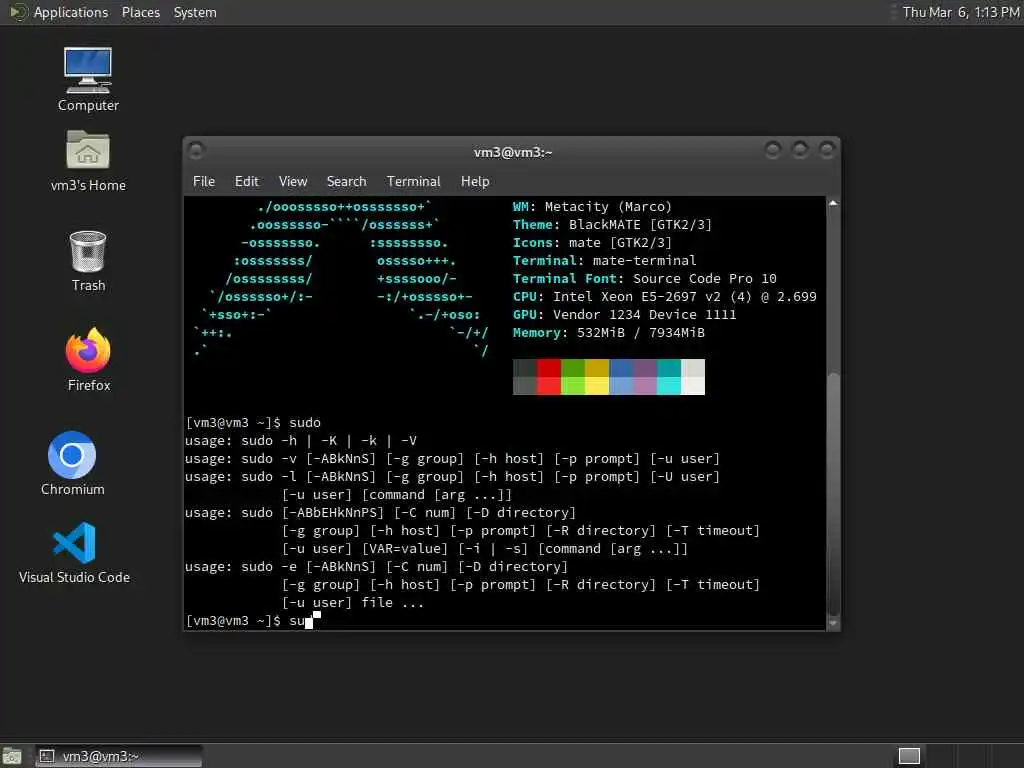Click the red color block in neofetch palette
Image resolution: width=1024 pixels, height=768 pixels.
[x=549, y=377]
